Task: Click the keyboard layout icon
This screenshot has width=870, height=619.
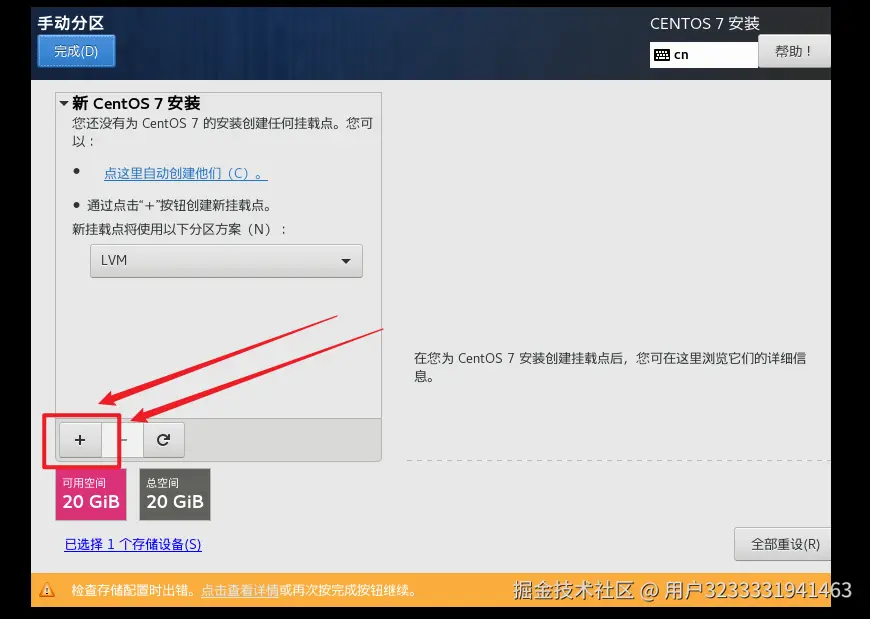Action: 661,55
